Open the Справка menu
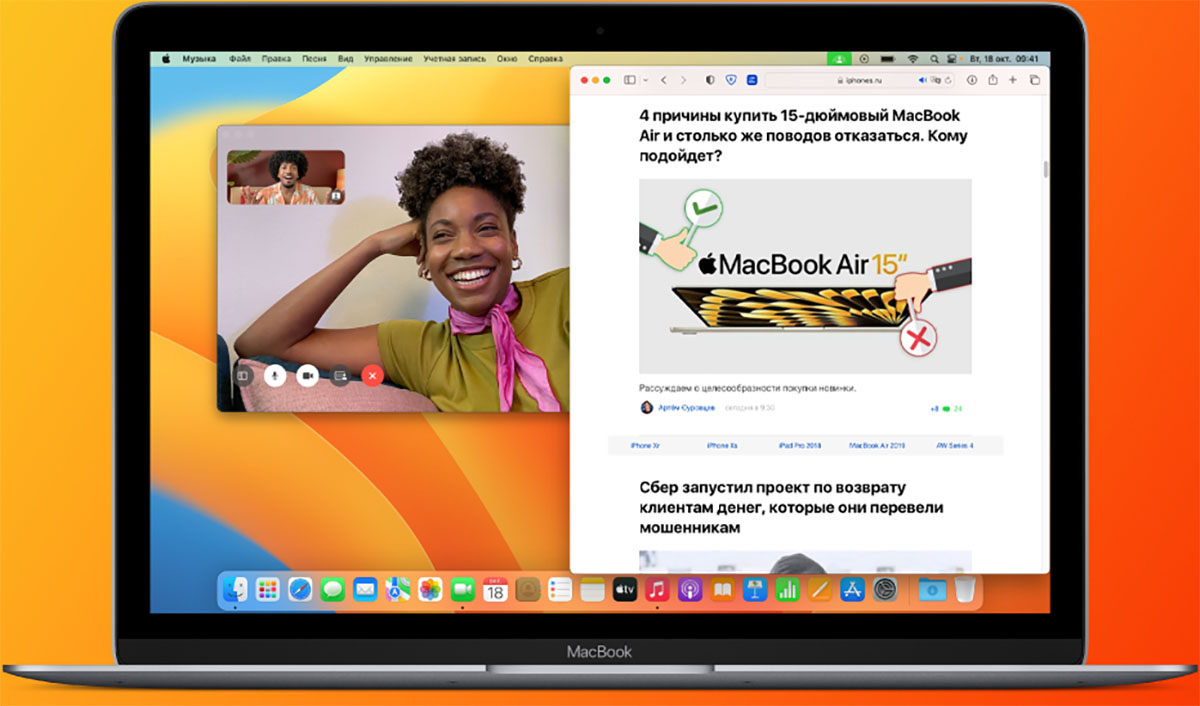1200x706 pixels. (545, 59)
